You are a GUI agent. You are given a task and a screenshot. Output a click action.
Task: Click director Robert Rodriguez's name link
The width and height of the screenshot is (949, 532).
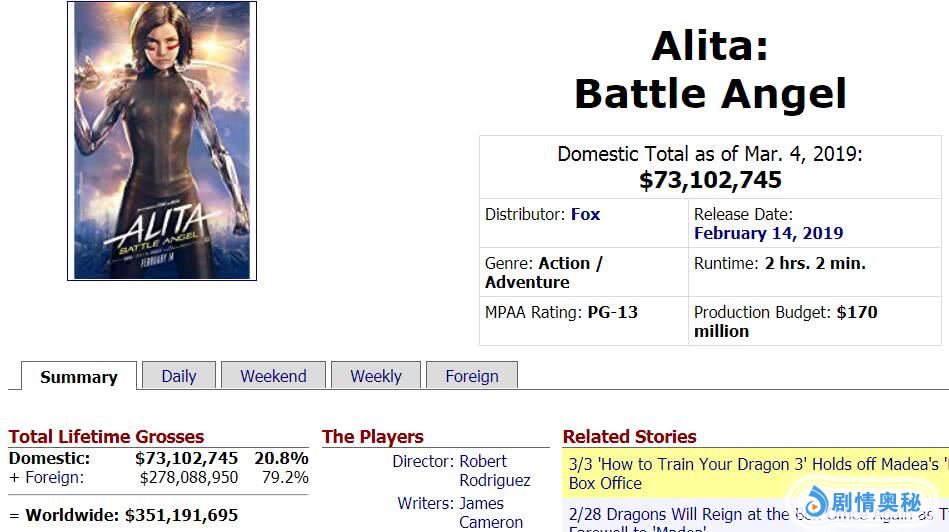point(494,471)
